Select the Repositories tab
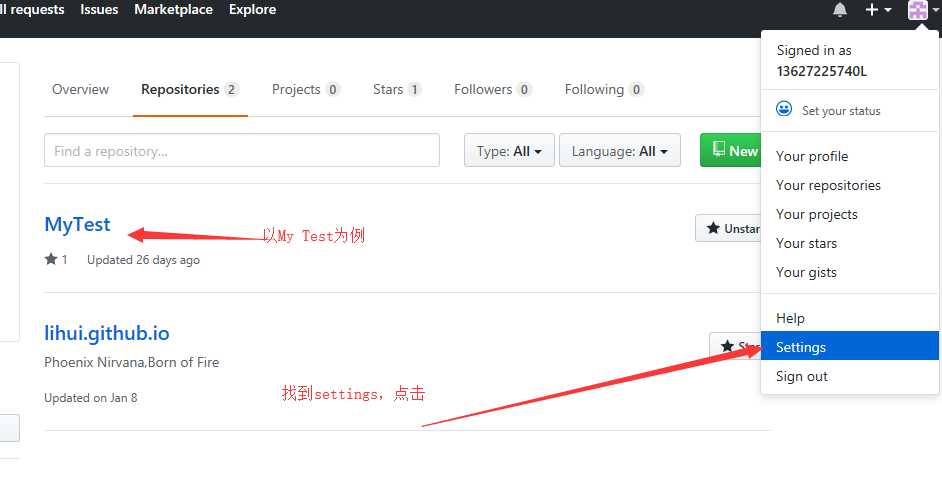The height and width of the screenshot is (485, 942). (190, 90)
